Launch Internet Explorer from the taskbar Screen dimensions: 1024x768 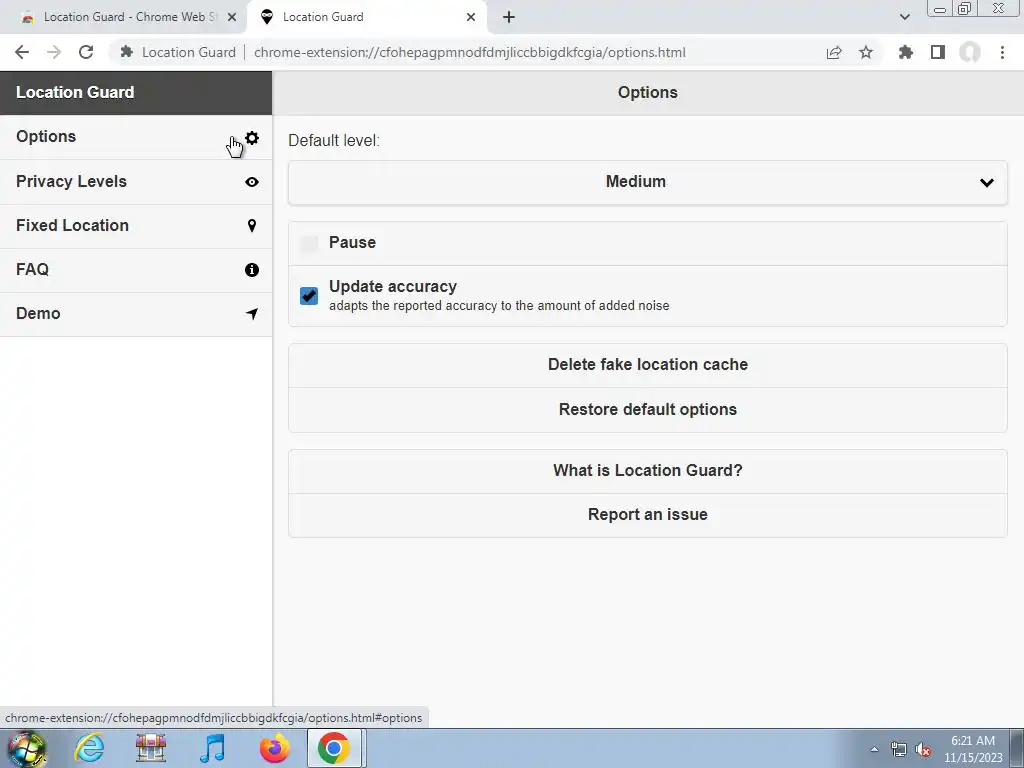(x=89, y=748)
